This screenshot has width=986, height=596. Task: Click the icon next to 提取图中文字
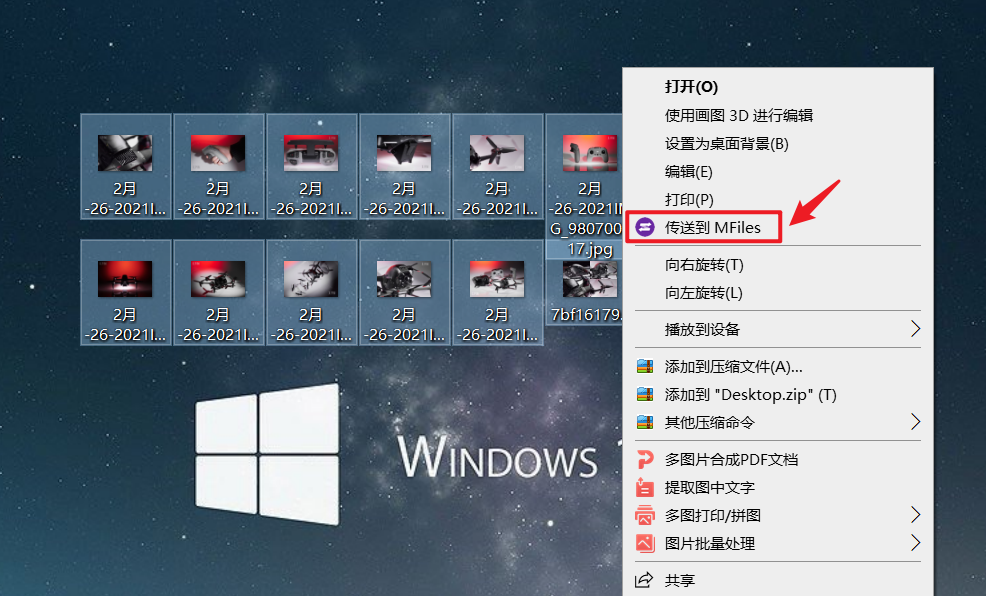pyautogui.click(x=645, y=487)
